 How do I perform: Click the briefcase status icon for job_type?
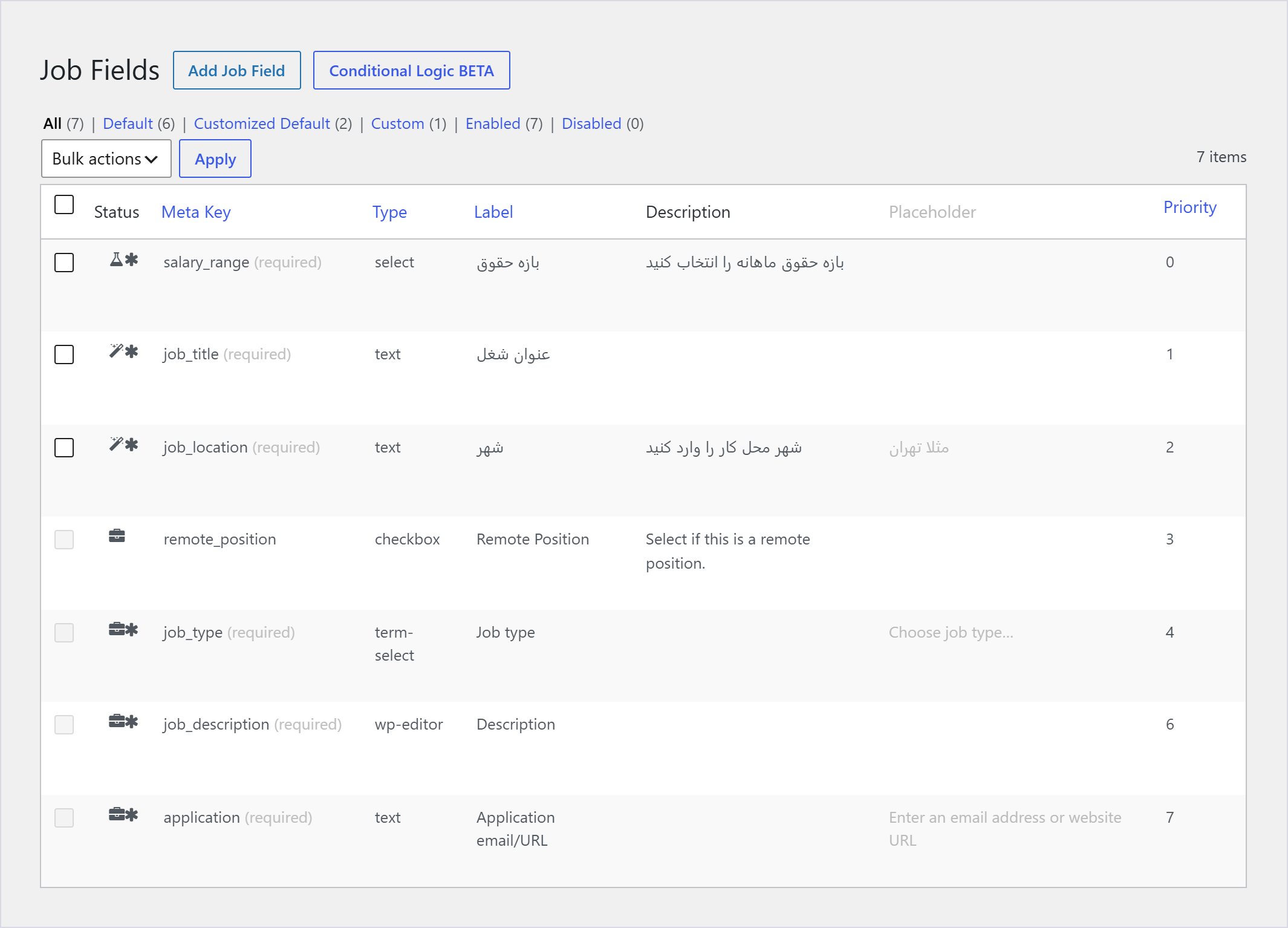tap(117, 629)
